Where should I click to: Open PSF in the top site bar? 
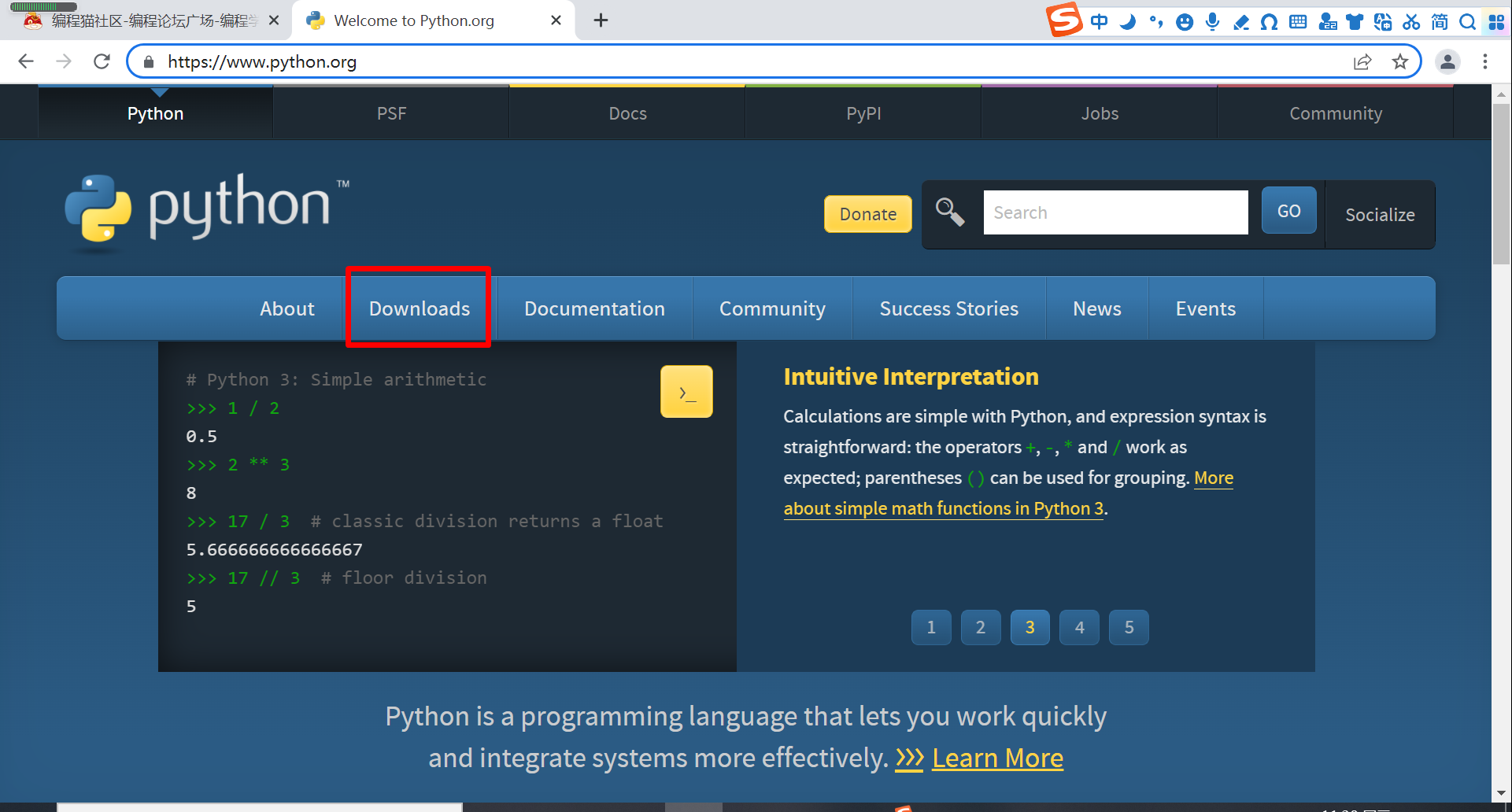point(391,113)
